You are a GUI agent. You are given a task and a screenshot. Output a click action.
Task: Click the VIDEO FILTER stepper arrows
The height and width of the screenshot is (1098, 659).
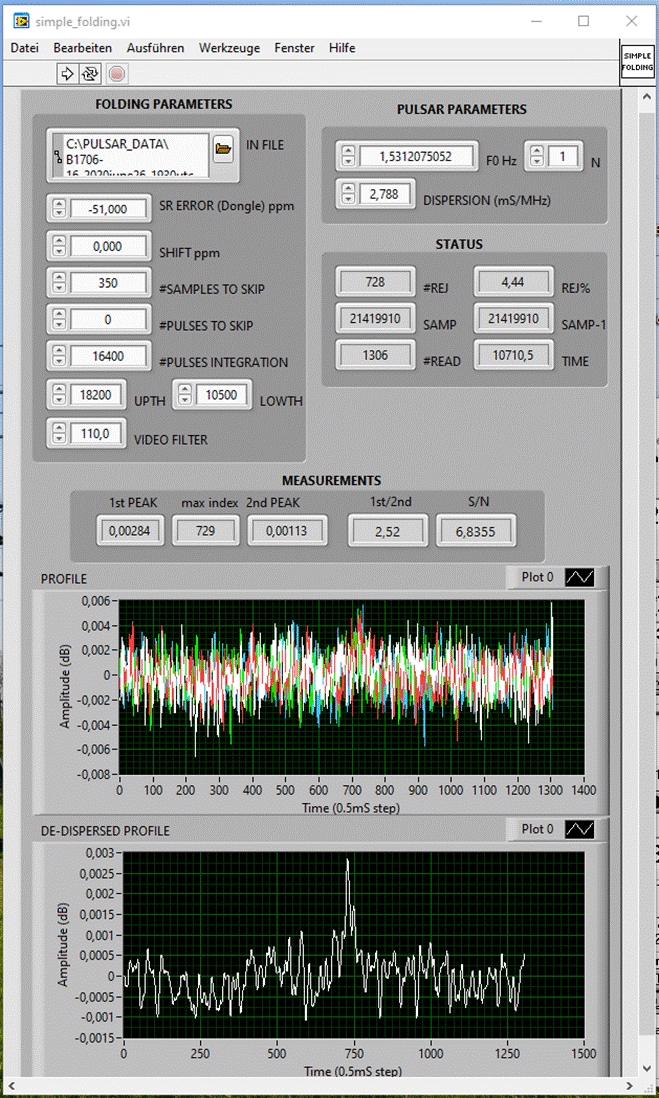59,434
